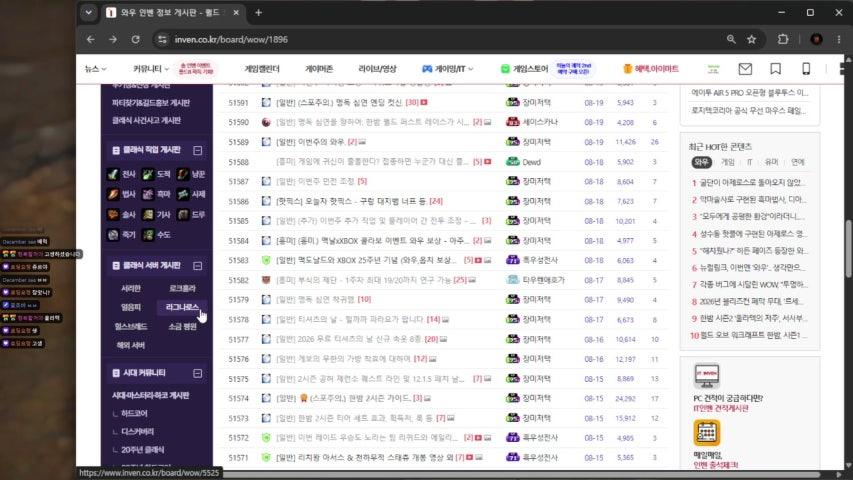The height and width of the screenshot is (480, 853).
Task: Select the 게임 tab in hot contents
Action: pyautogui.click(x=727, y=162)
